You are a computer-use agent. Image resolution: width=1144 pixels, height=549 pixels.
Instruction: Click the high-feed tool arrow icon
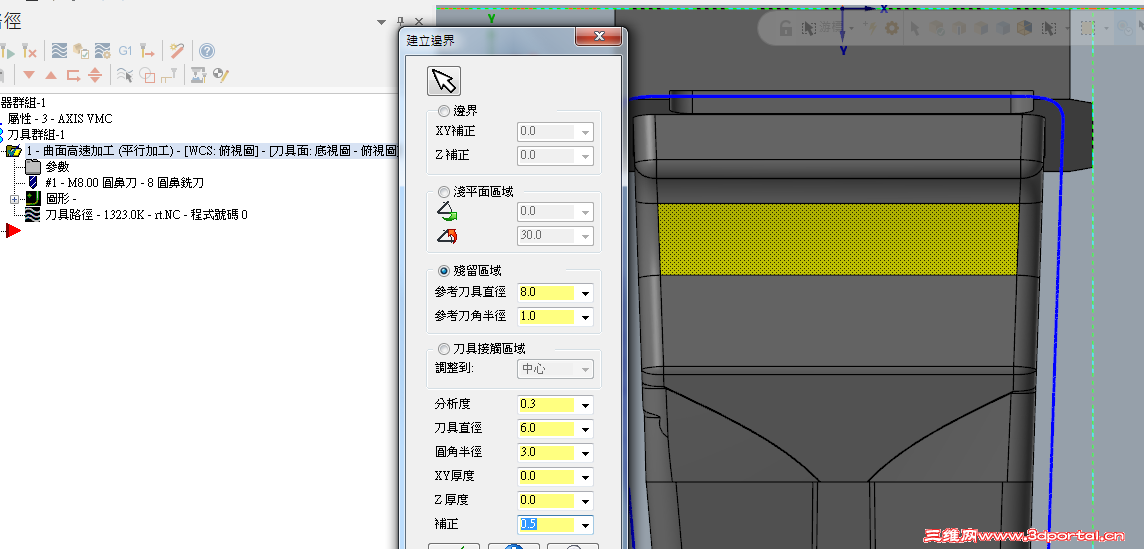[147, 50]
